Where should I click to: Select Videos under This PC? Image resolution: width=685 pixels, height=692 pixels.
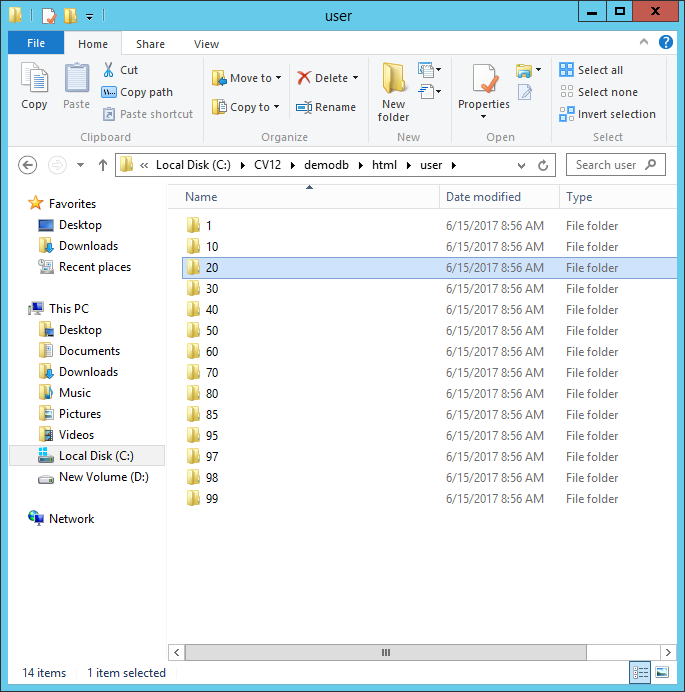tap(66, 435)
